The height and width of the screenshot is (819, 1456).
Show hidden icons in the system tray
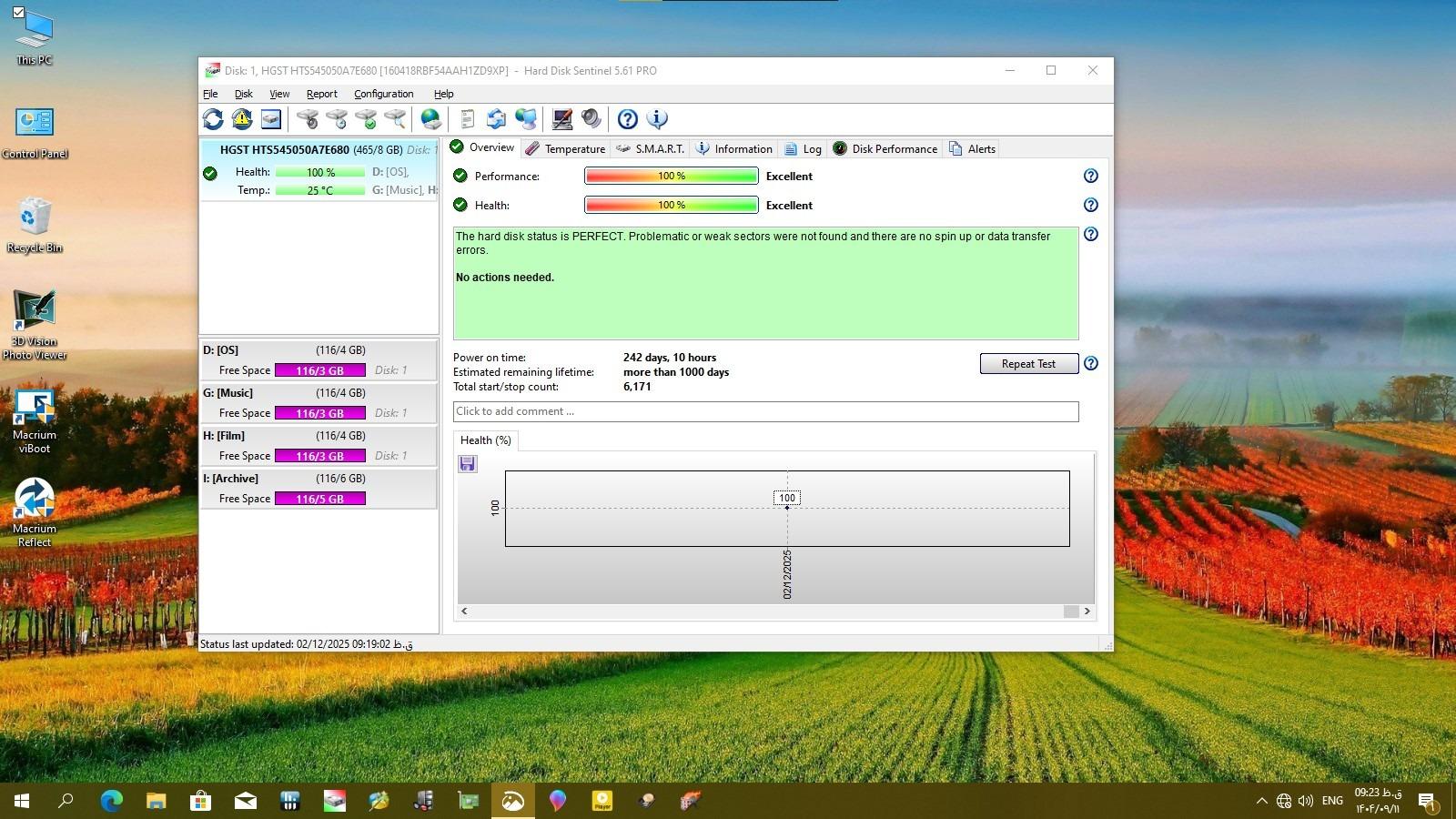pos(1261,801)
